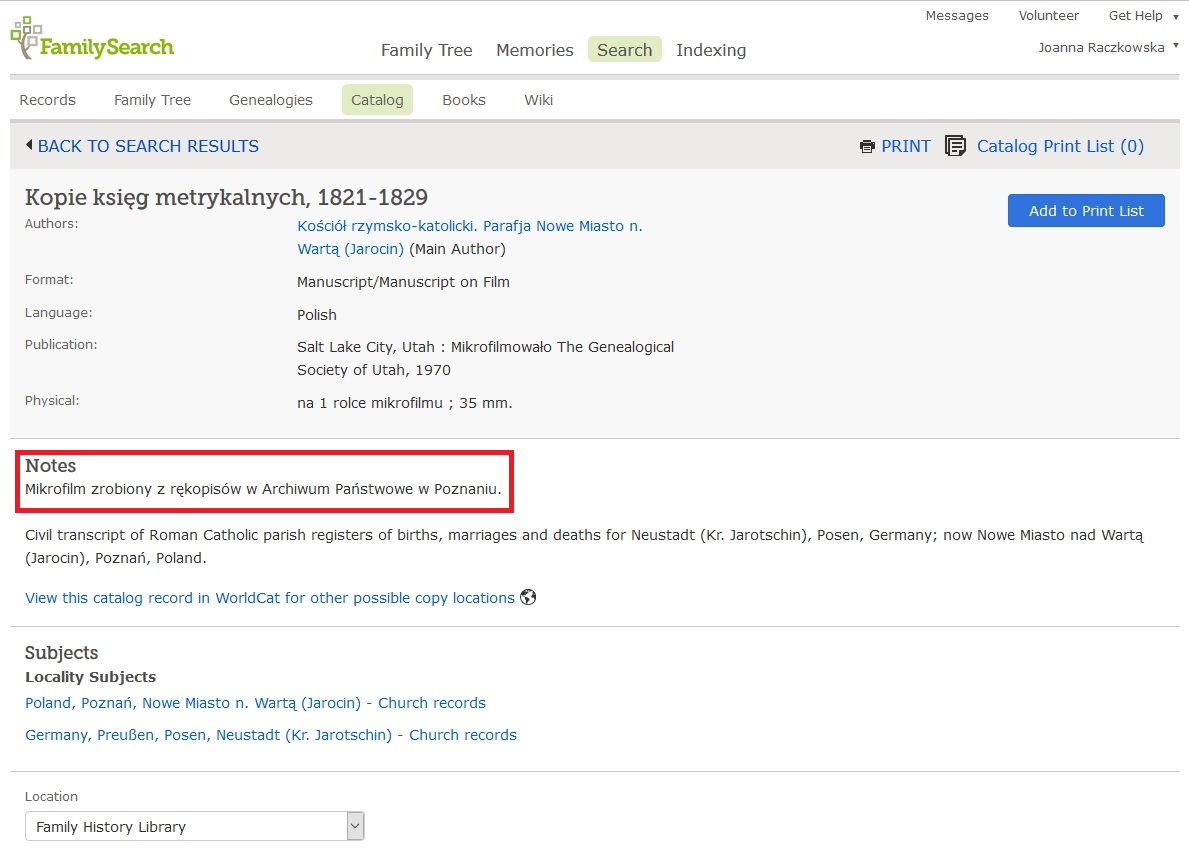This screenshot has width=1189, height=853.
Task: Open the Wiki tab
Action: pyautogui.click(x=539, y=100)
